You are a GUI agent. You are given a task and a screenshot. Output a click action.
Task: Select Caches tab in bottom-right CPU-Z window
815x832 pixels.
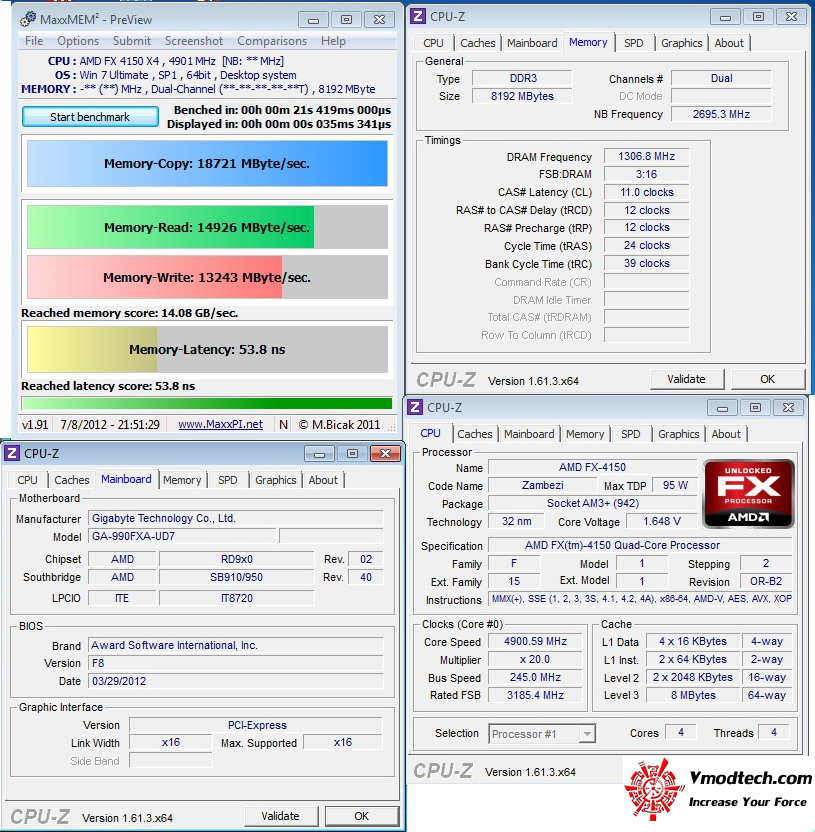(x=474, y=434)
